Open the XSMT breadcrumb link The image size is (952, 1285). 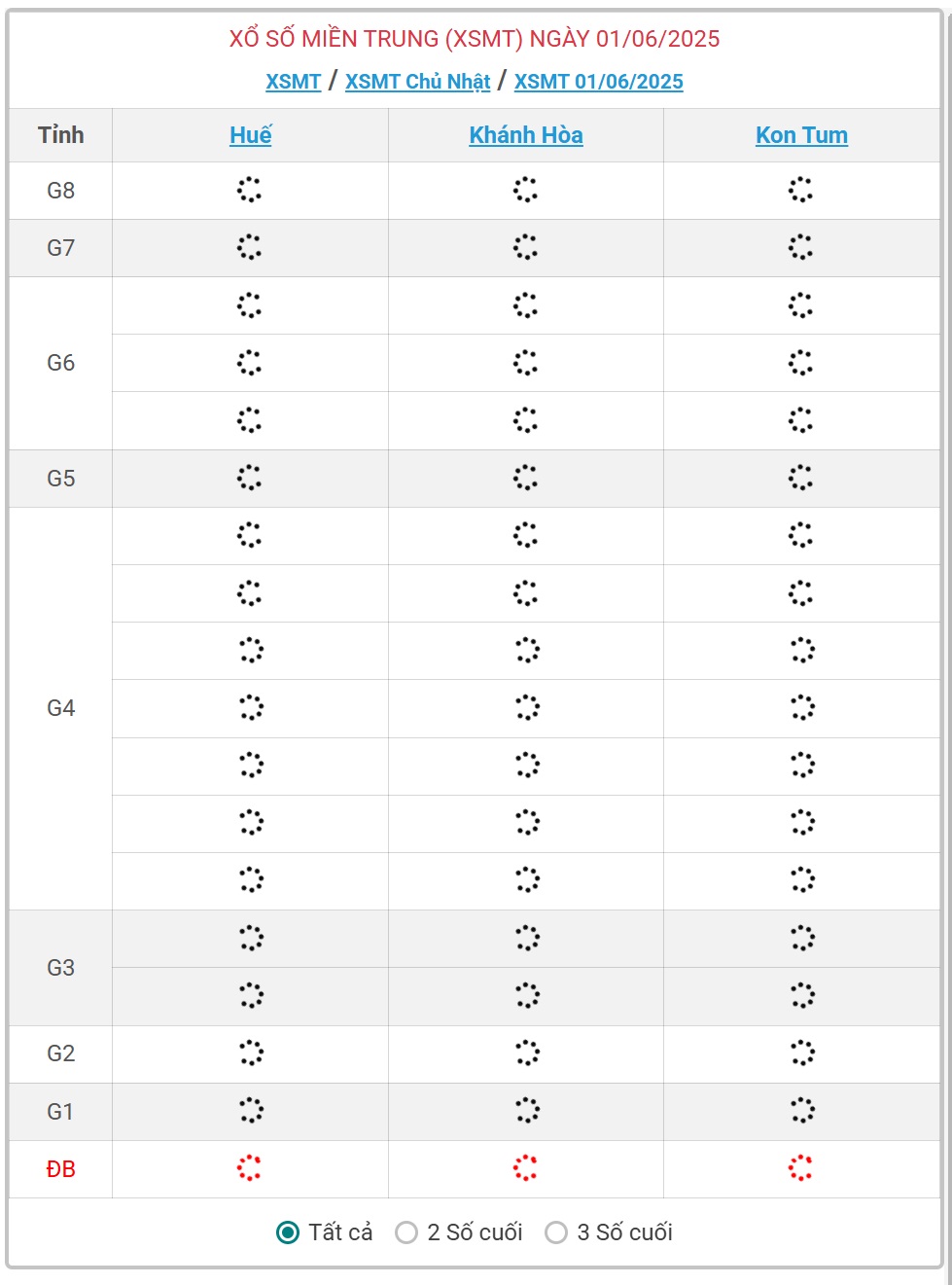point(294,82)
